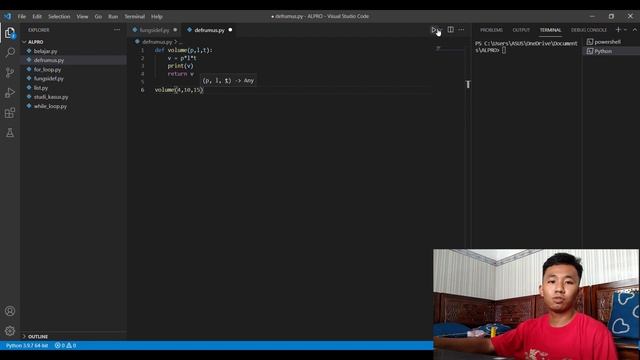
Task: Switch to the Terminal panel tab
Action: tap(550, 30)
